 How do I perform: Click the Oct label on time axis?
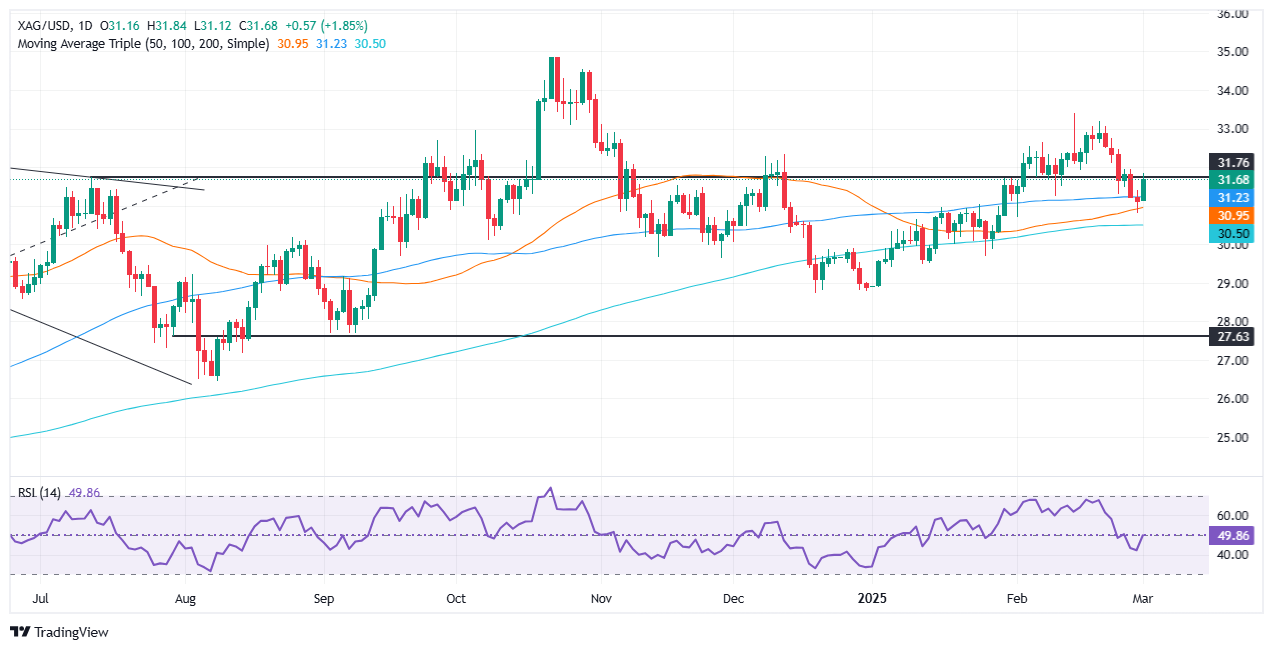coord(456,598)
